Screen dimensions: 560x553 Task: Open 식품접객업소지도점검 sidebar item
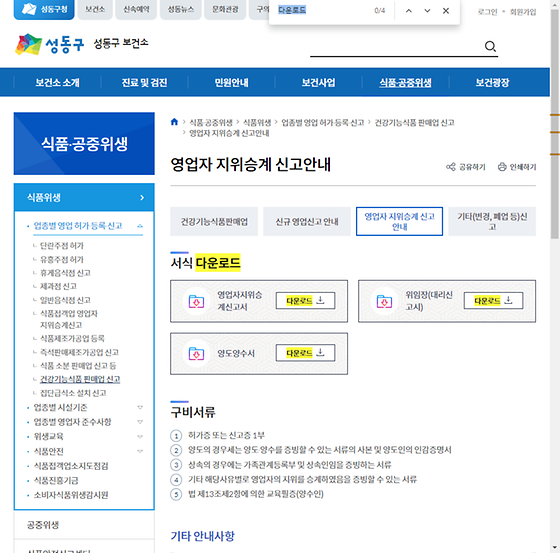[71, 466]
